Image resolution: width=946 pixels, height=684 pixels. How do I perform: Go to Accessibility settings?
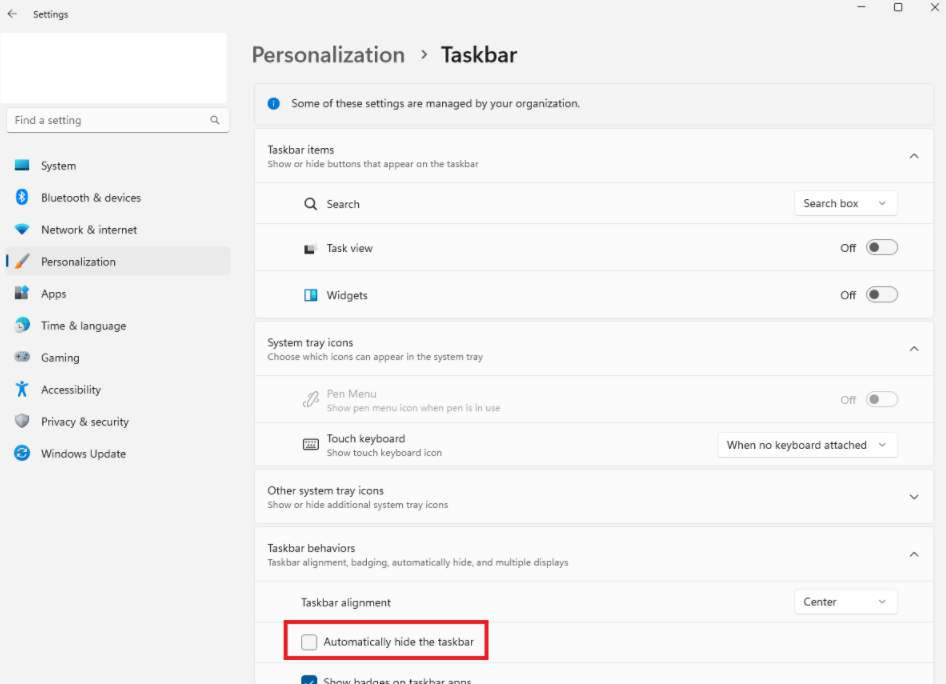click(x=118, y=389)
